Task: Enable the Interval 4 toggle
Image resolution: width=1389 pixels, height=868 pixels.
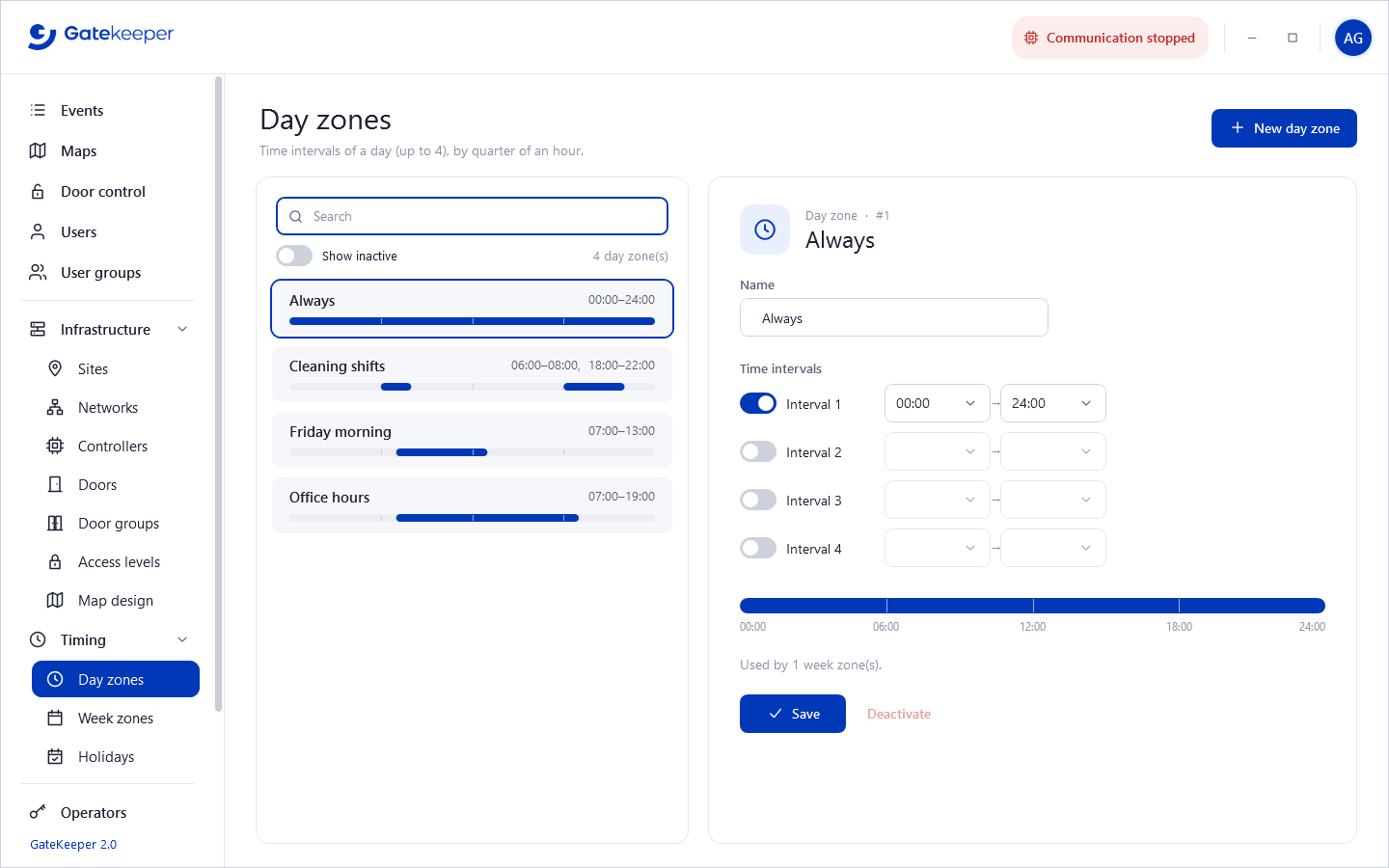Action: pos(758,548)
